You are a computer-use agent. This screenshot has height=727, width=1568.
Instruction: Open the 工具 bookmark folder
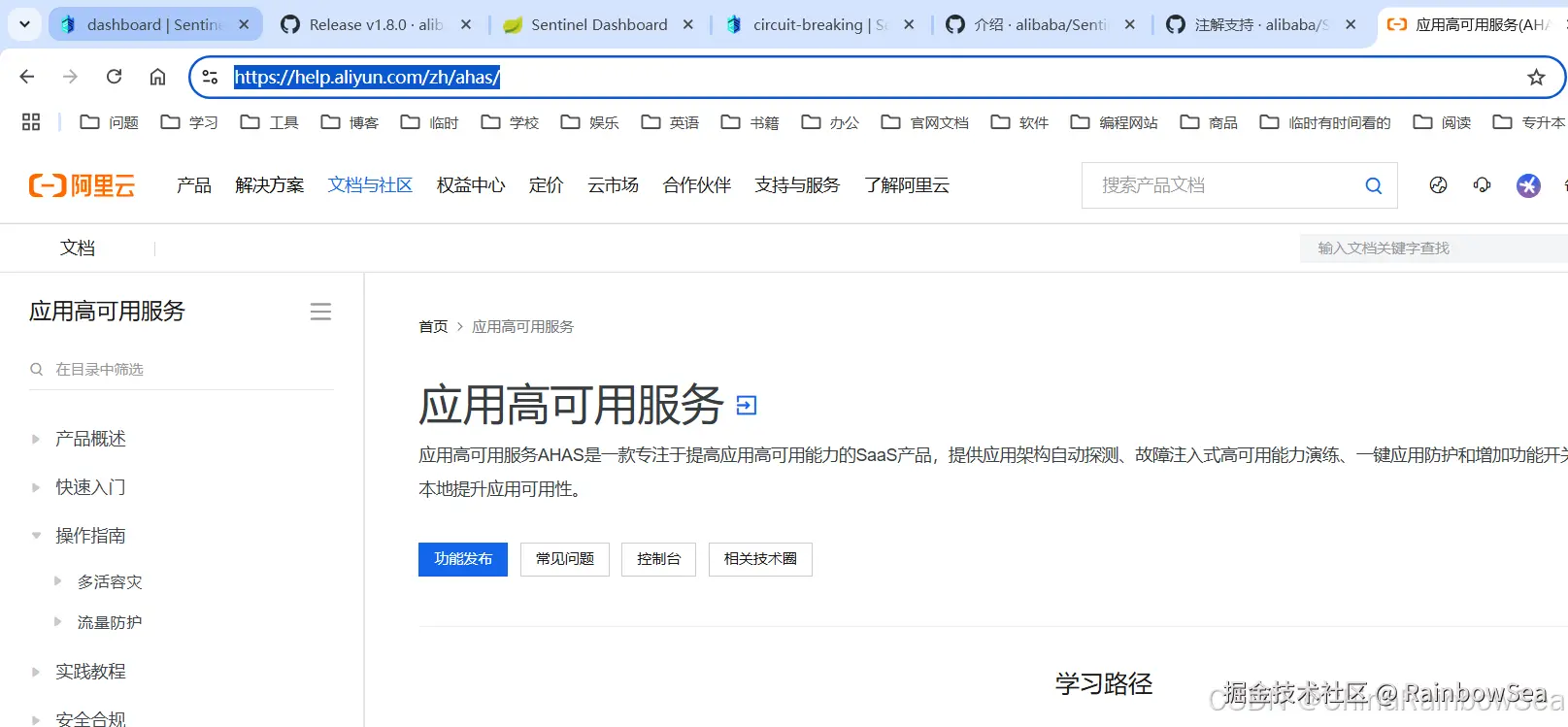(270, 122)
